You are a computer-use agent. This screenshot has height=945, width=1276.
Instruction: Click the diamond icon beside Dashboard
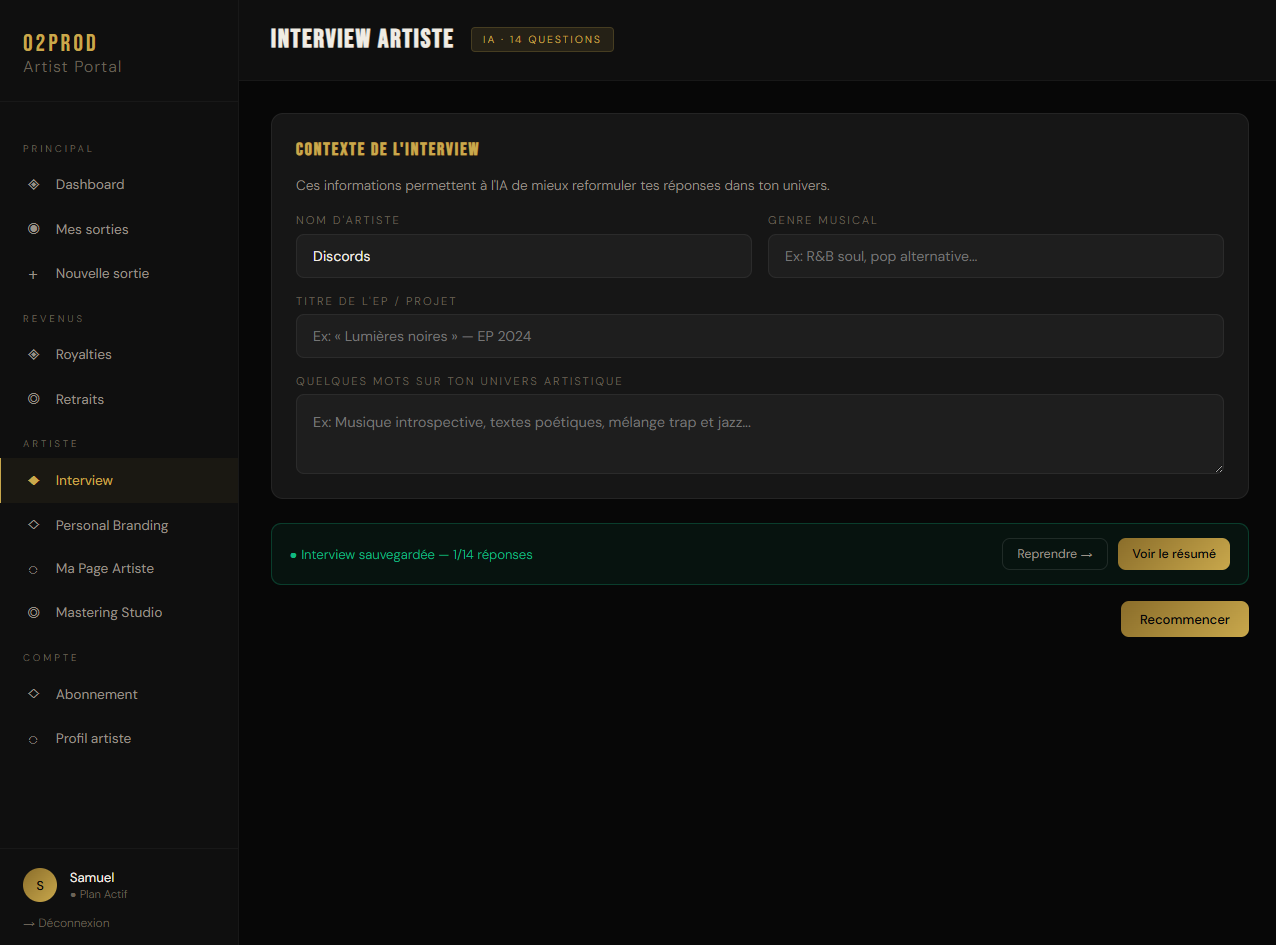pos(33,185)
